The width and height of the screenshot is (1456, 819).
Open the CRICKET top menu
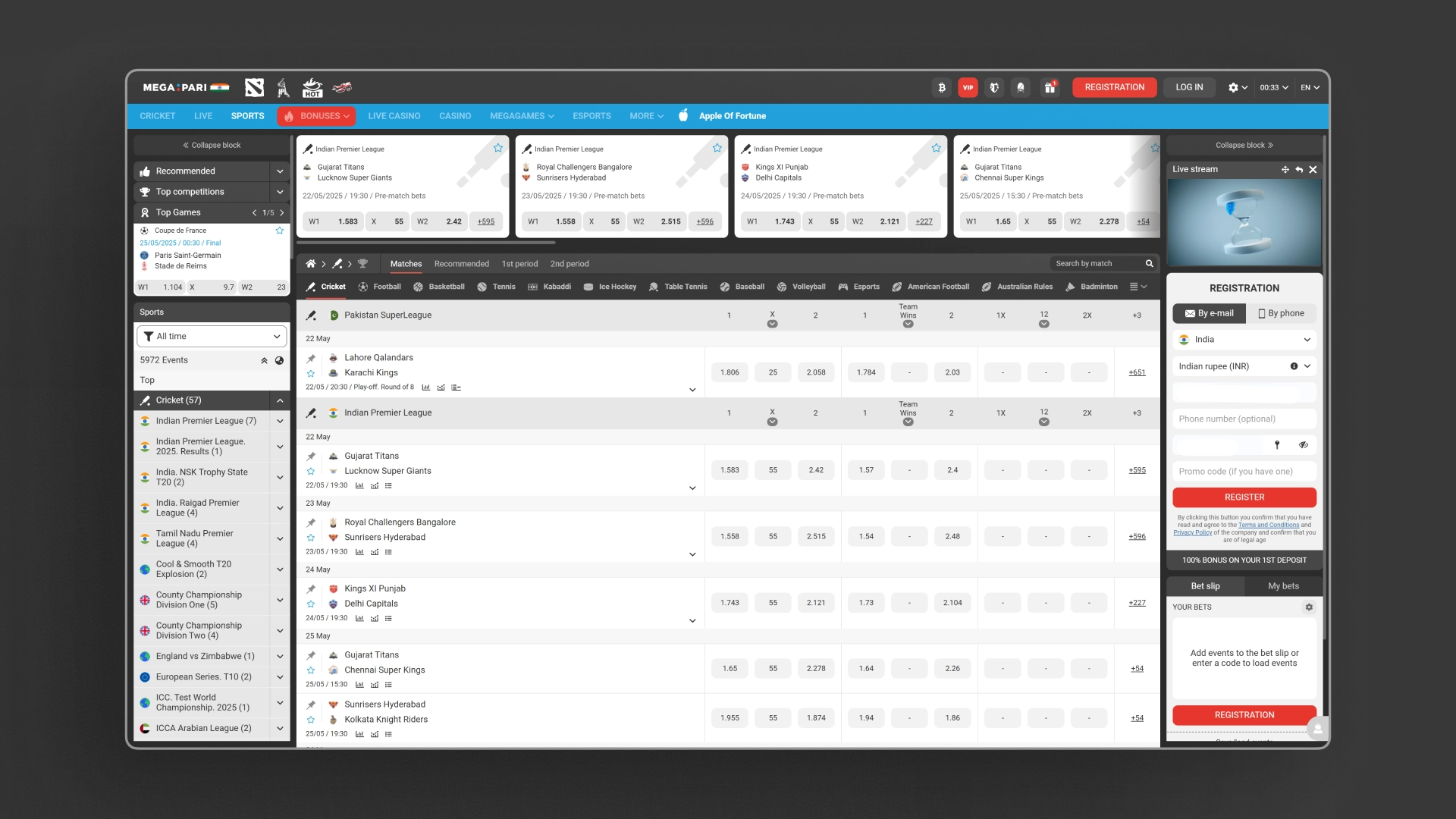pyautogui.click(x=158, y=116)
